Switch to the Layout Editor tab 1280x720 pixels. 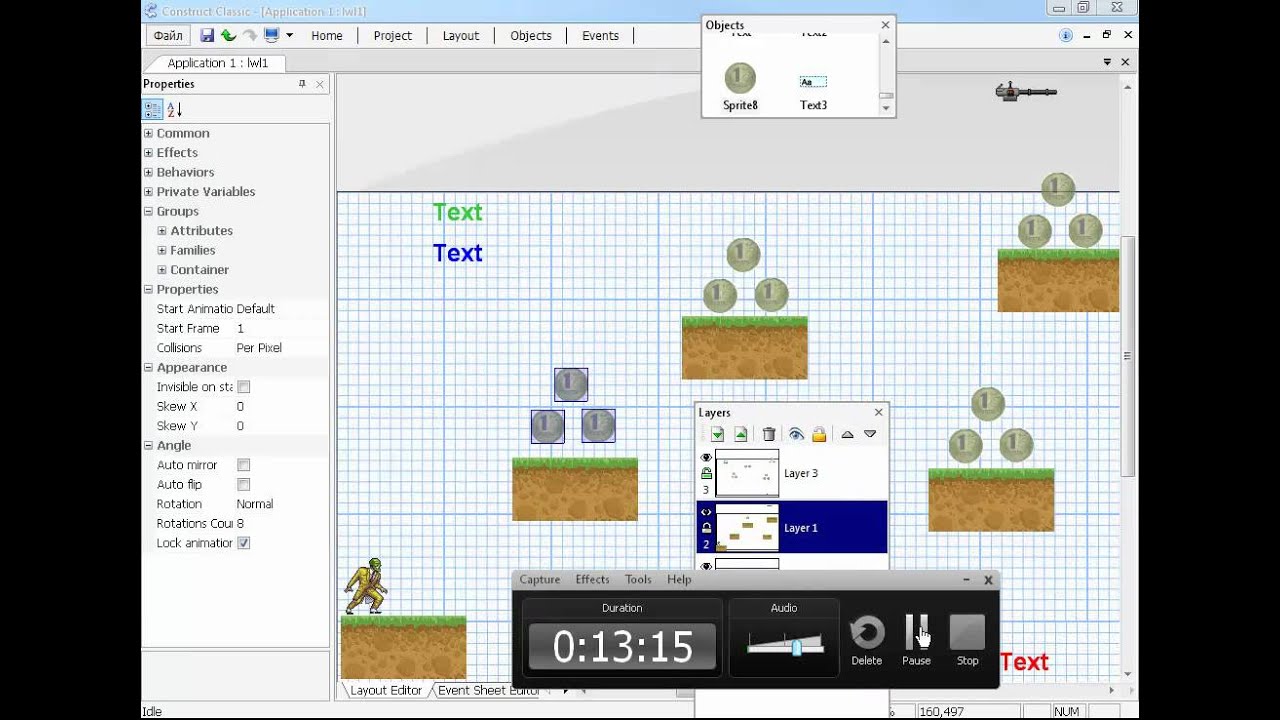[385, 690]
